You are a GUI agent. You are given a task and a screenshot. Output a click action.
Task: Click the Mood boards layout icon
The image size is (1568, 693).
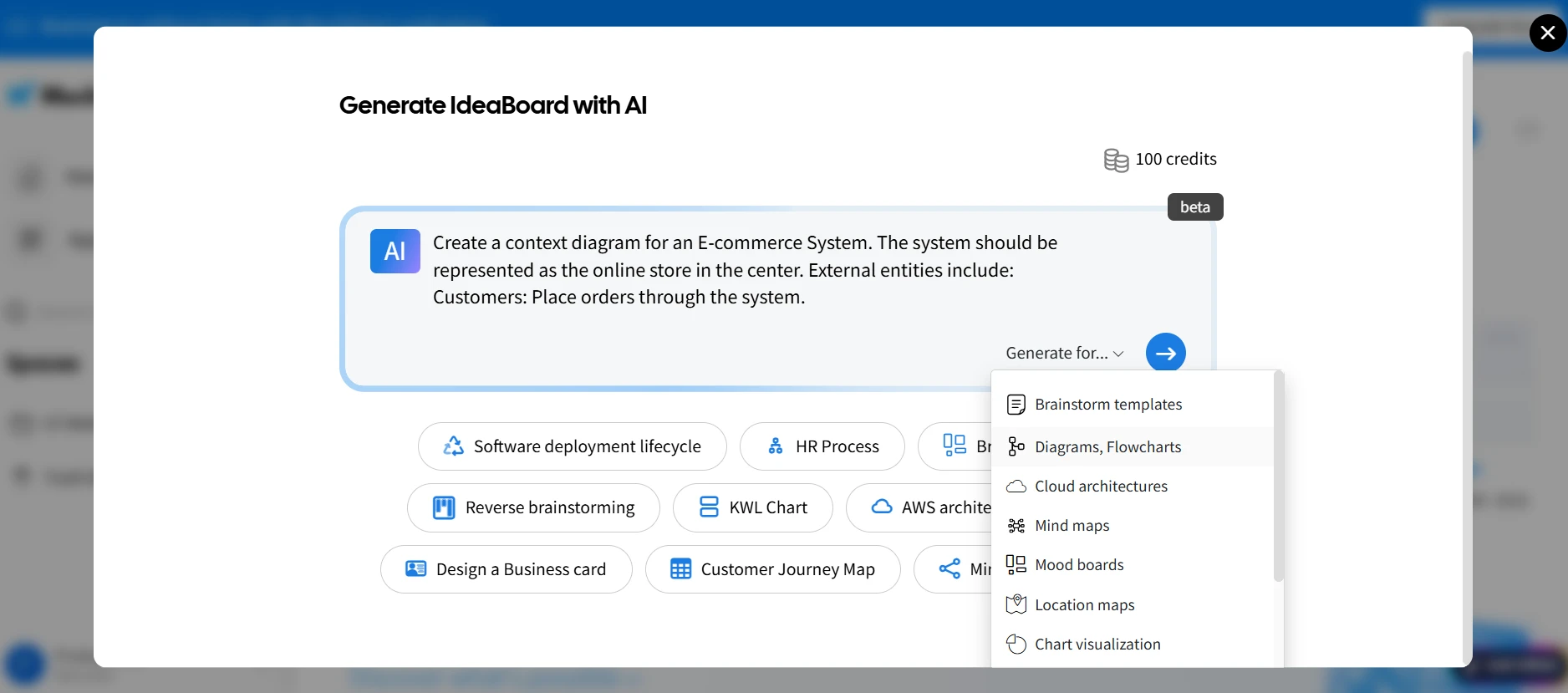tap(1016, 565)
